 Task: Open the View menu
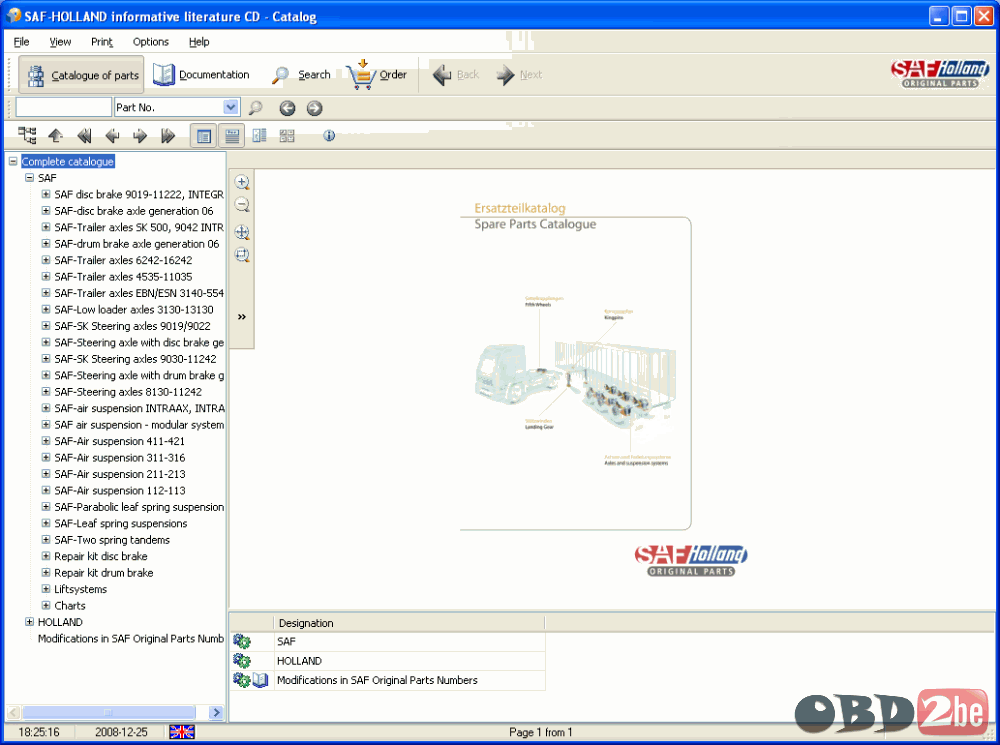[x=61, y=41]
